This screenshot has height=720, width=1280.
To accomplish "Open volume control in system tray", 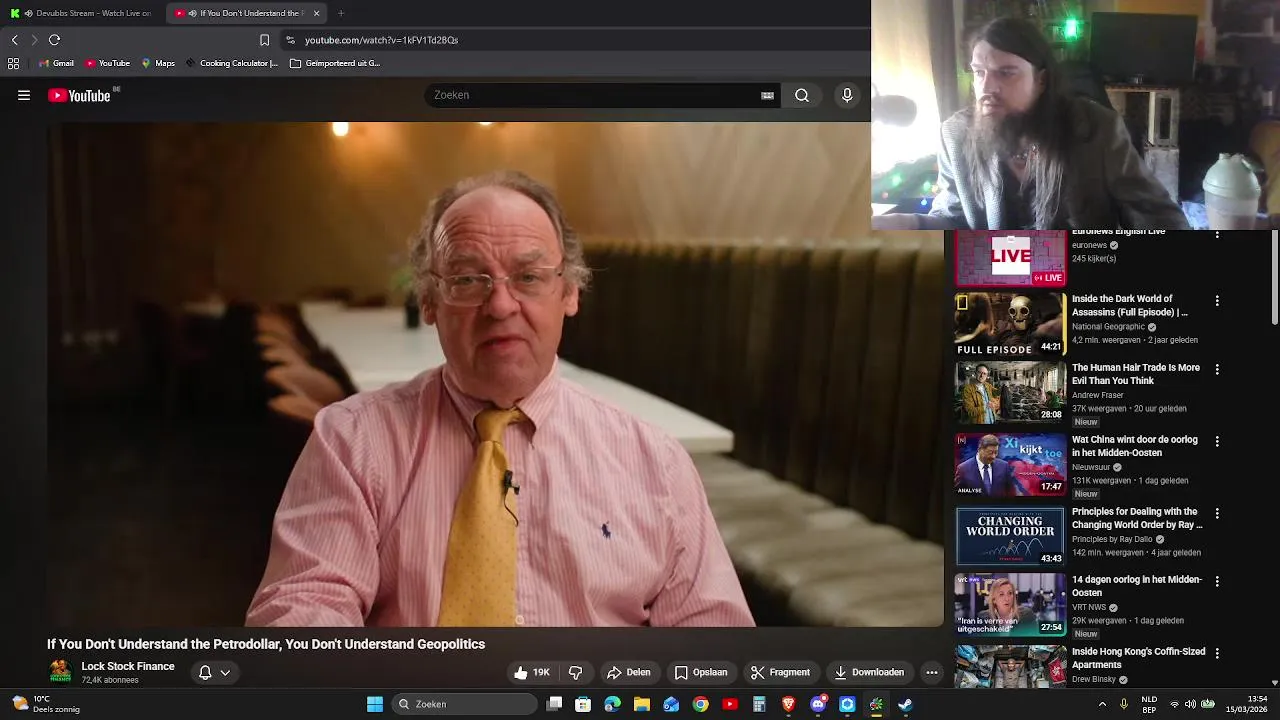I will click(x=1192, y=705).
